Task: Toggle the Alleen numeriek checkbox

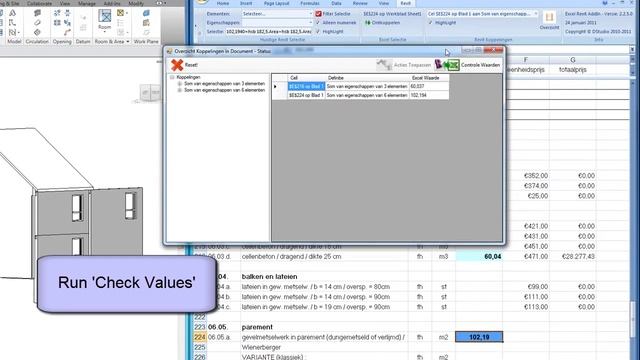Action: (x=318, y=22)
